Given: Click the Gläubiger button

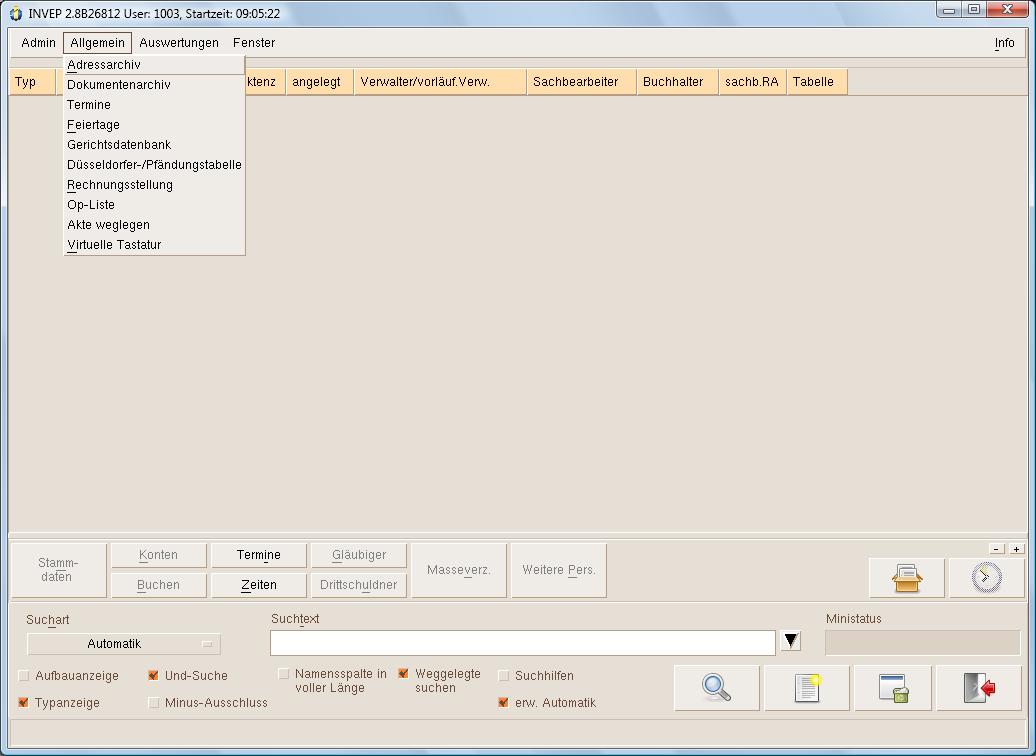Looking at the screenshot, I should point(359,555).
